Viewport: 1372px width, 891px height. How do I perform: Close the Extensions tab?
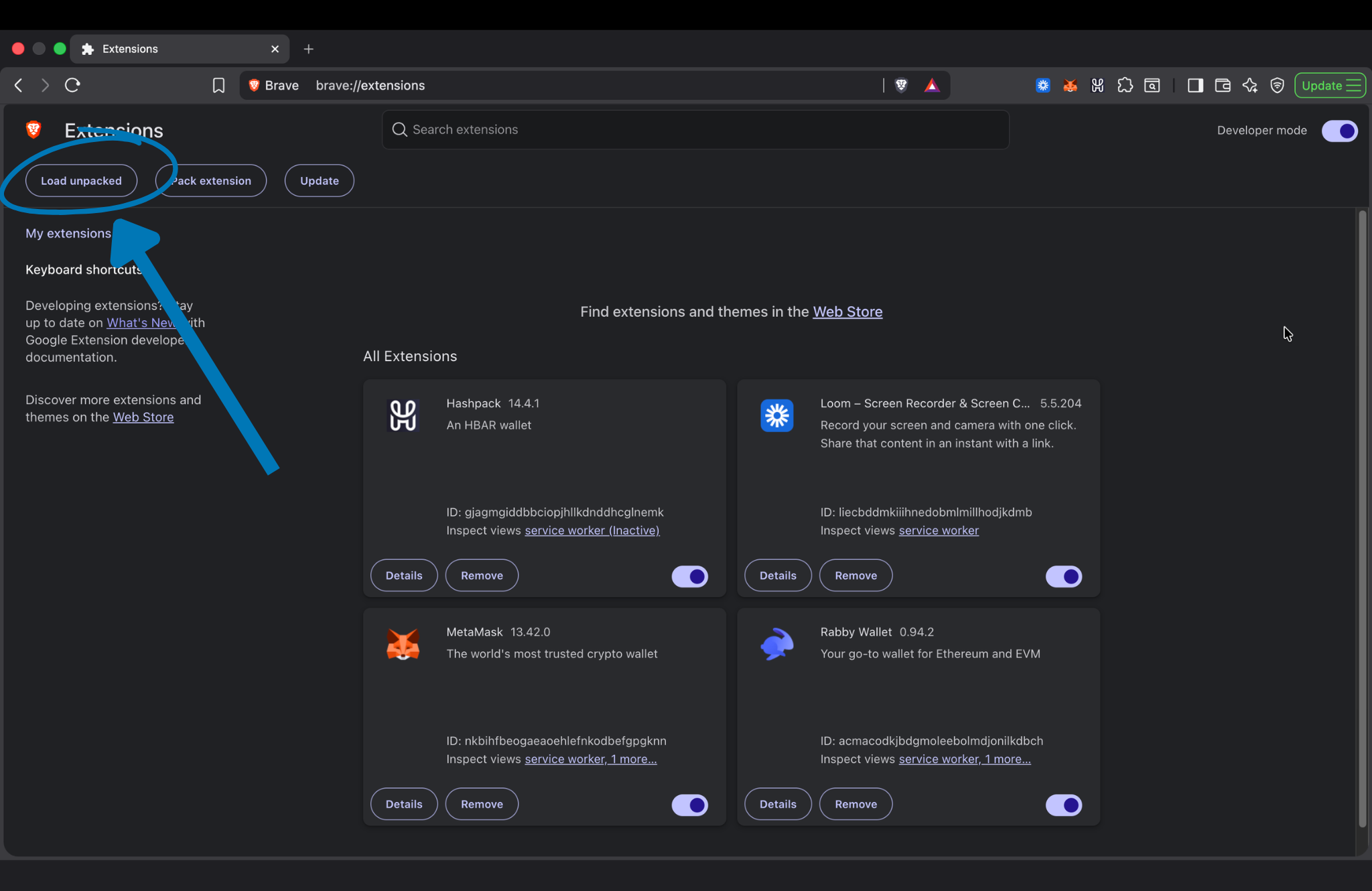coord(275,49)
